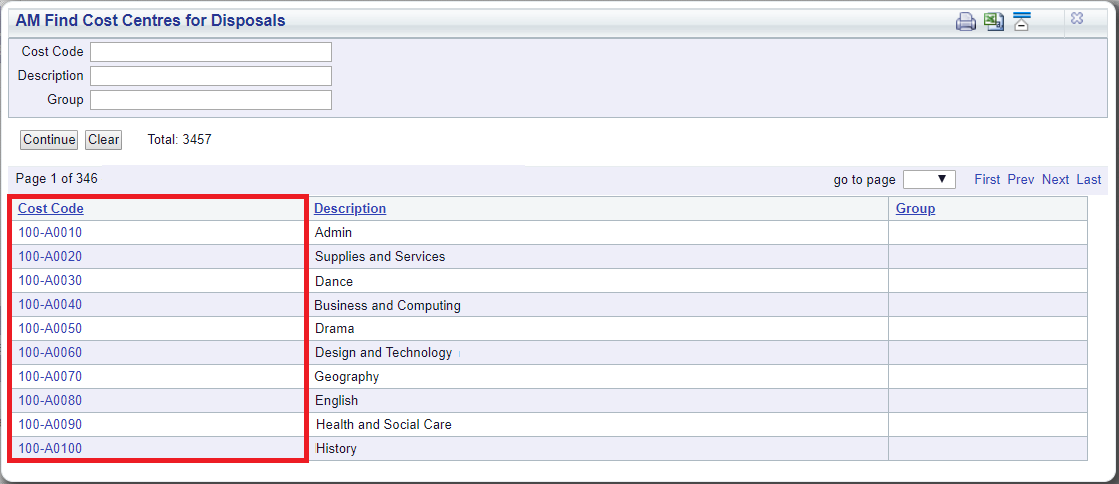Sort by Group column header

(916, 208)
